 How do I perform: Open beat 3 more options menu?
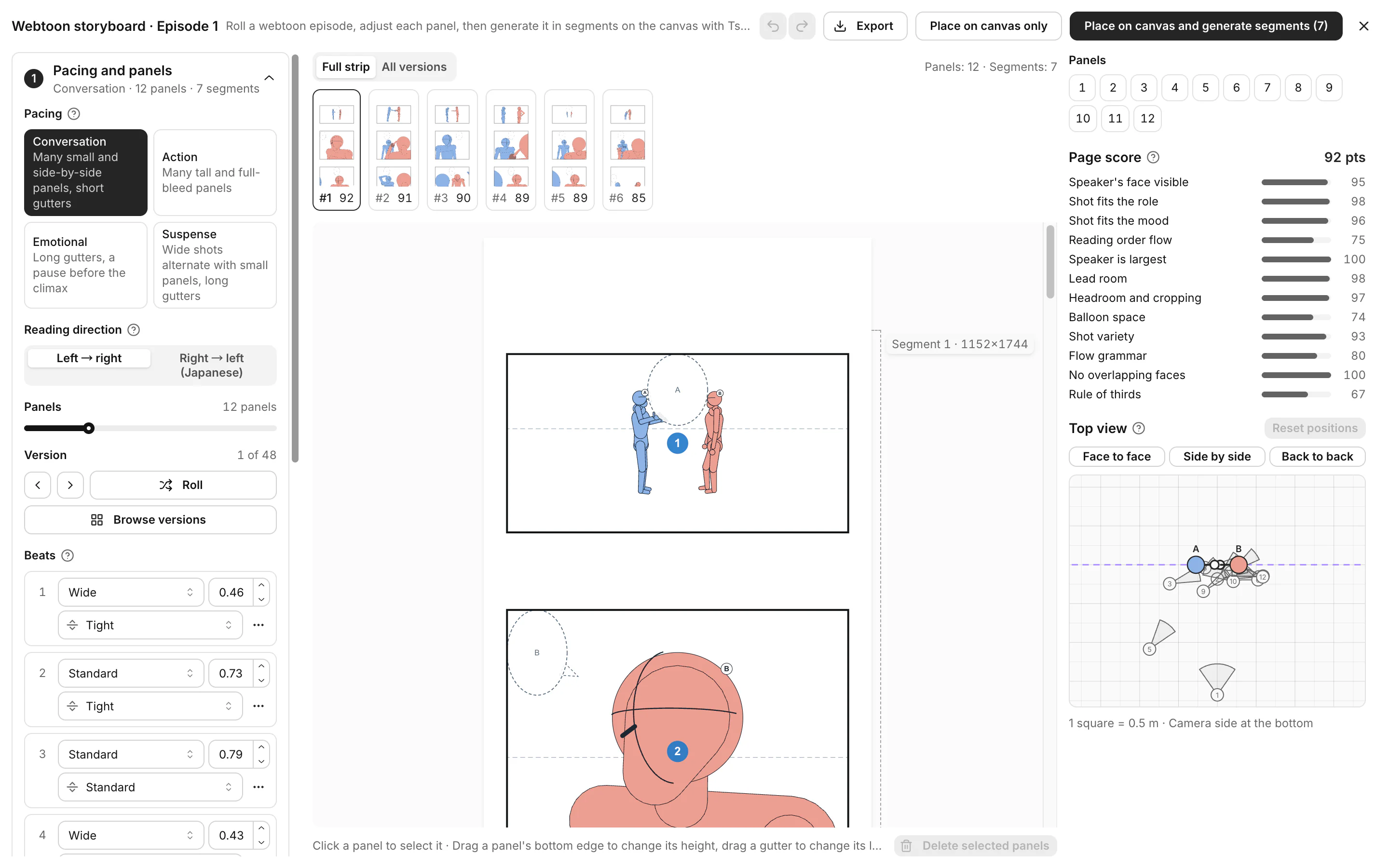pyautogui.click(x=259, y=787)
